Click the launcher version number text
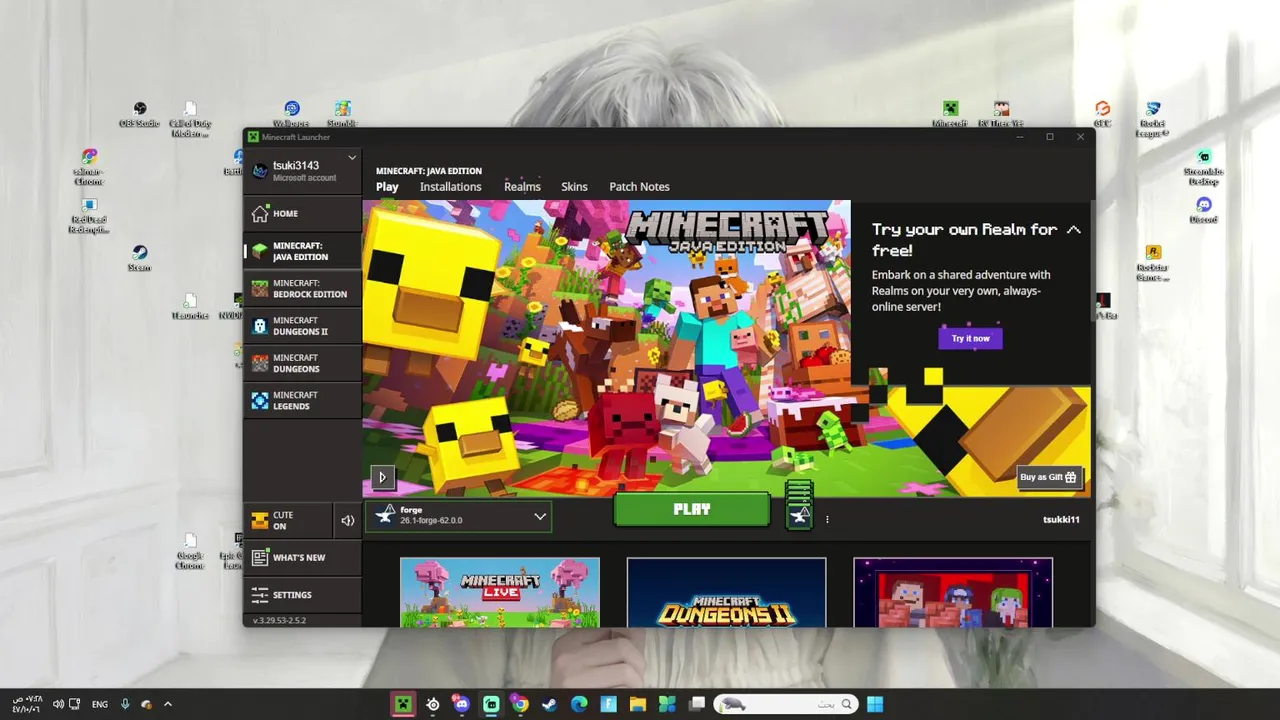 279,621
